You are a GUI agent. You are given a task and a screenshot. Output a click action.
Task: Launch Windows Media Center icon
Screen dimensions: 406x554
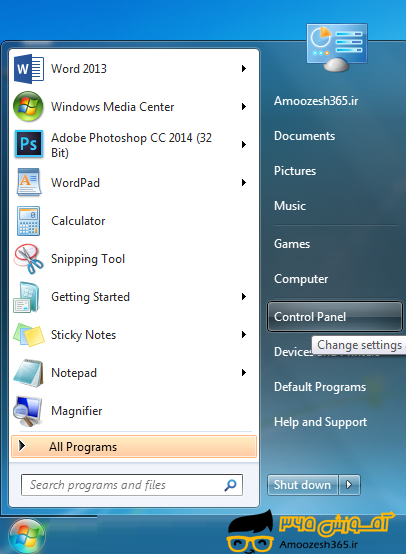point(28,106)
